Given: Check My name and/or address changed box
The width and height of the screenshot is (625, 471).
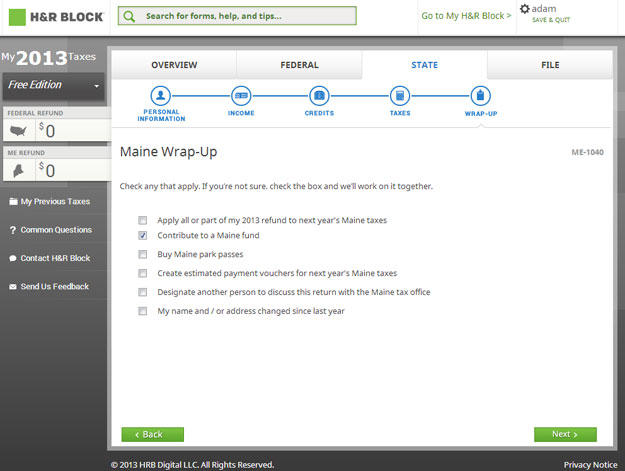Looking at the screenshot, I should tap(142, 311).
